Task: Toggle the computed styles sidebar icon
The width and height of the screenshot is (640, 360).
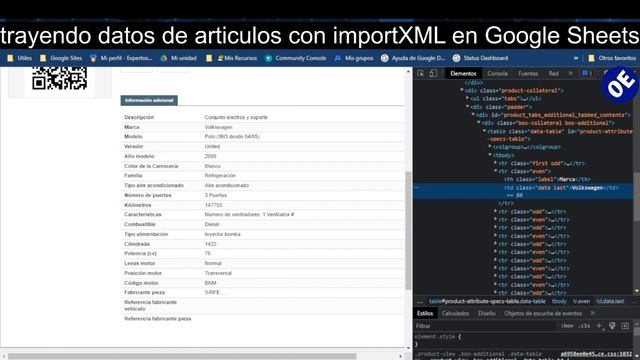Action: (625, 326)
